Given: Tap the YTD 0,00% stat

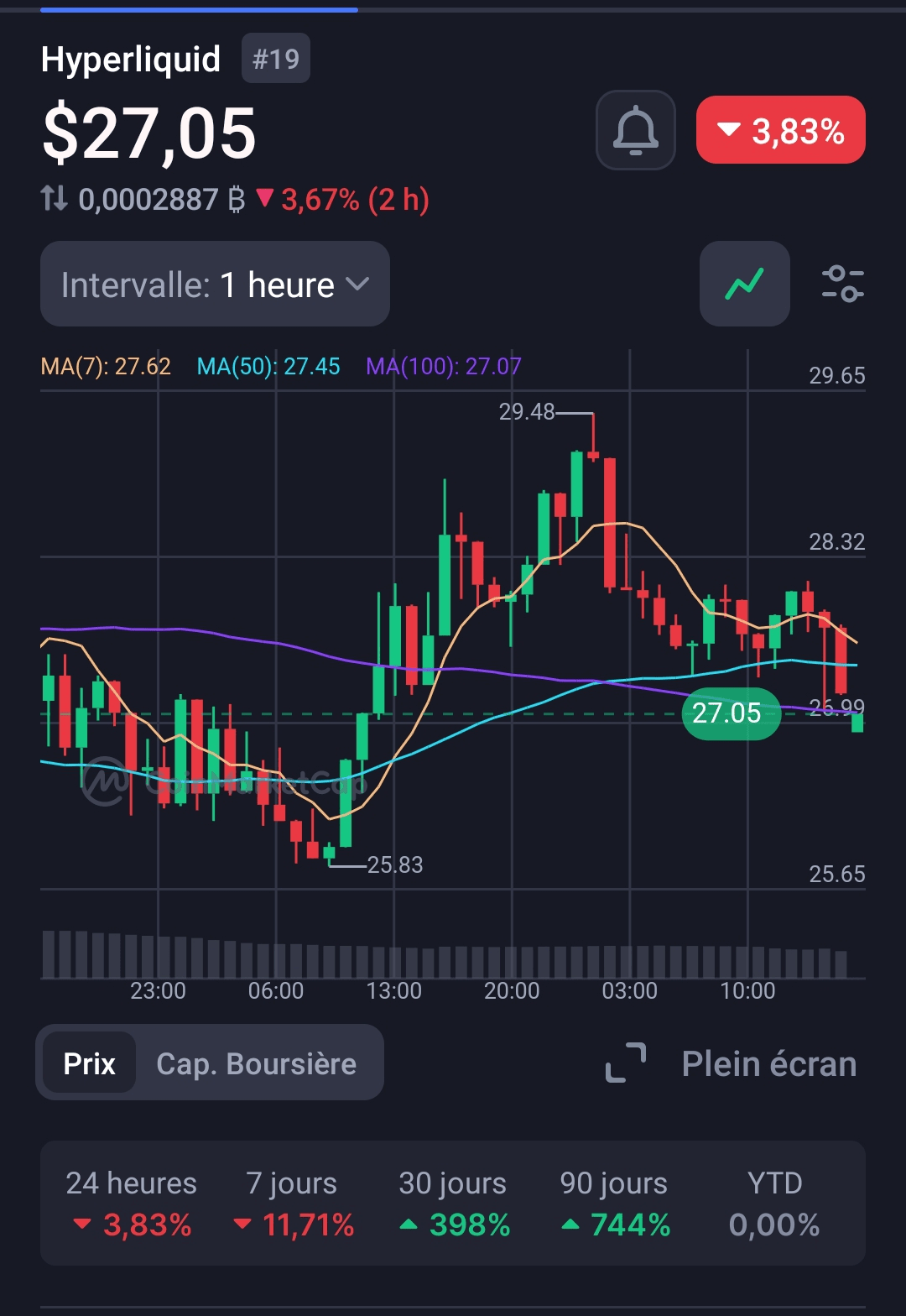Looking at the screenshot, I should (775, 1204).
